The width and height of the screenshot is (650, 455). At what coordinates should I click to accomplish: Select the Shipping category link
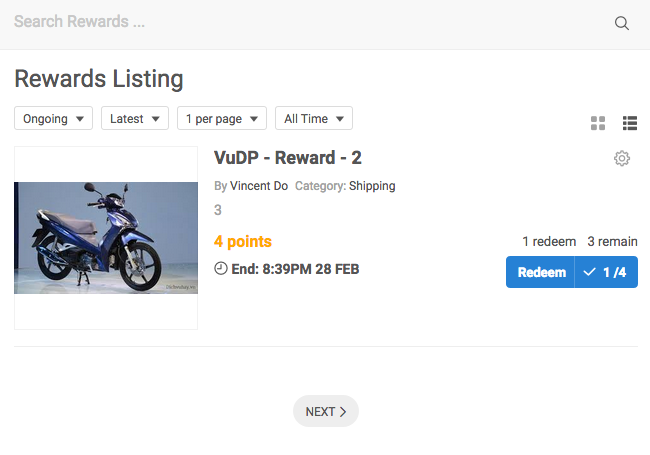tap(372, 186)
